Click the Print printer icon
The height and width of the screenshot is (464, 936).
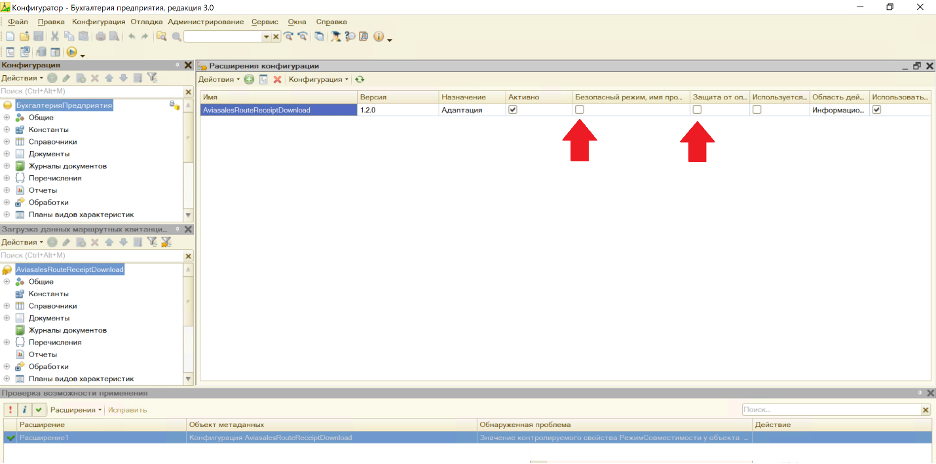100,36
